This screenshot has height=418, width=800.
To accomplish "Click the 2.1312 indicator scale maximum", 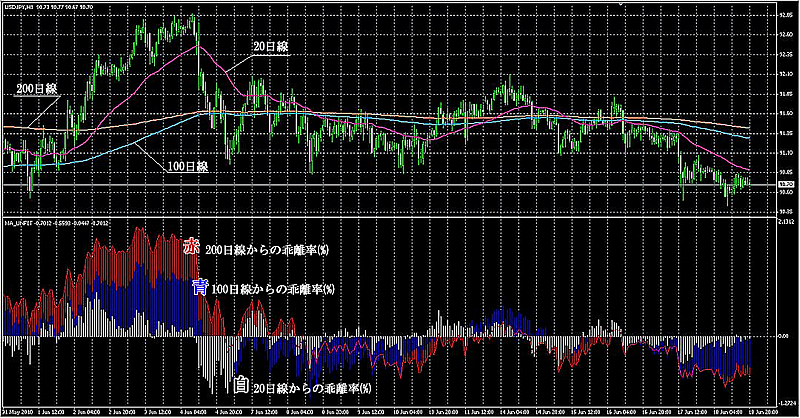I will (787, 222).
